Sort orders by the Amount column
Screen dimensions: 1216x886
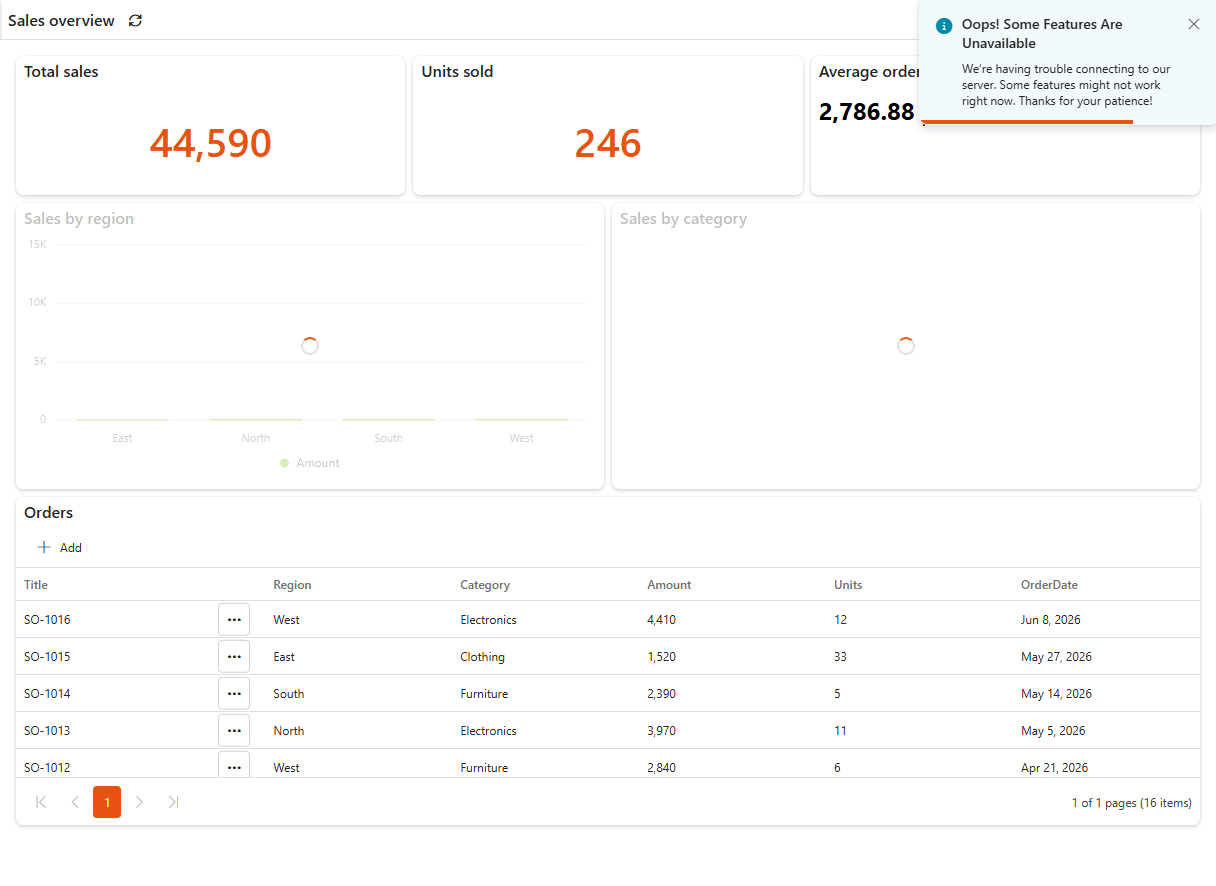669,585
